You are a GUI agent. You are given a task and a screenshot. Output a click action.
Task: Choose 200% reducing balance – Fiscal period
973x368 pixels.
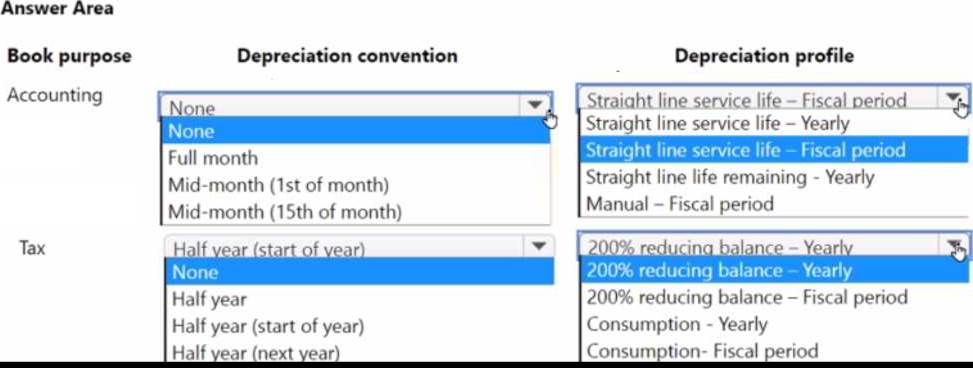click(774, 297)
